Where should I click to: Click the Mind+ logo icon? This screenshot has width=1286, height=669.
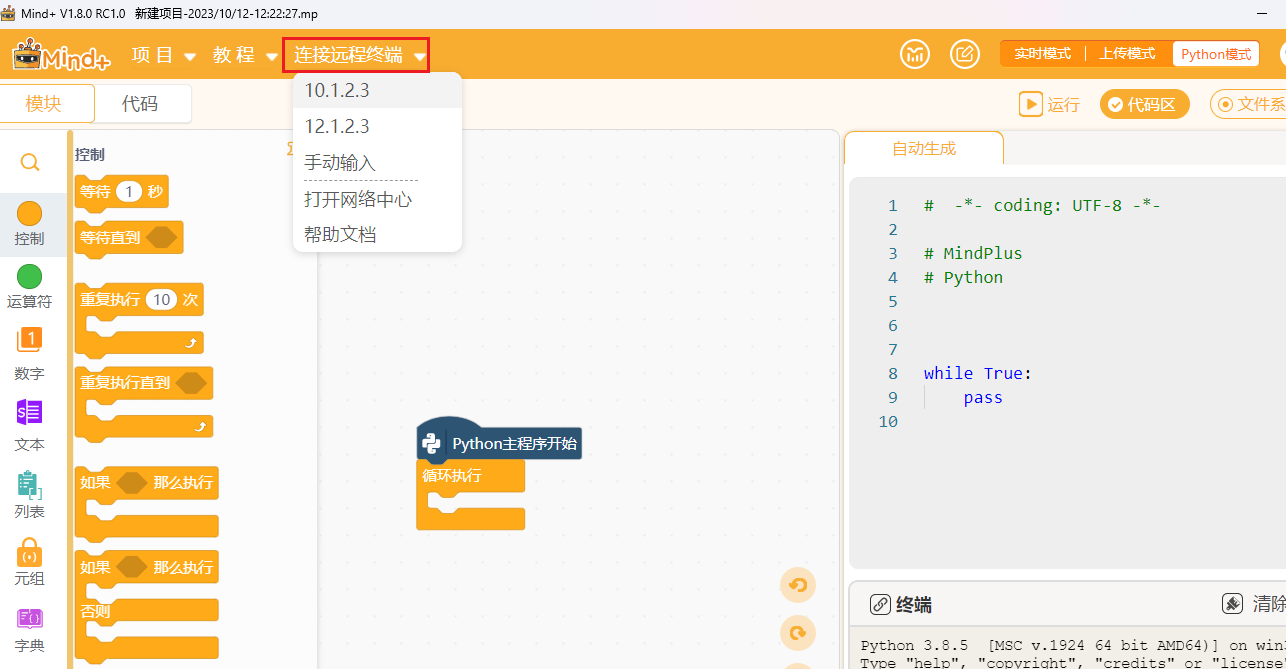point(61,55)
